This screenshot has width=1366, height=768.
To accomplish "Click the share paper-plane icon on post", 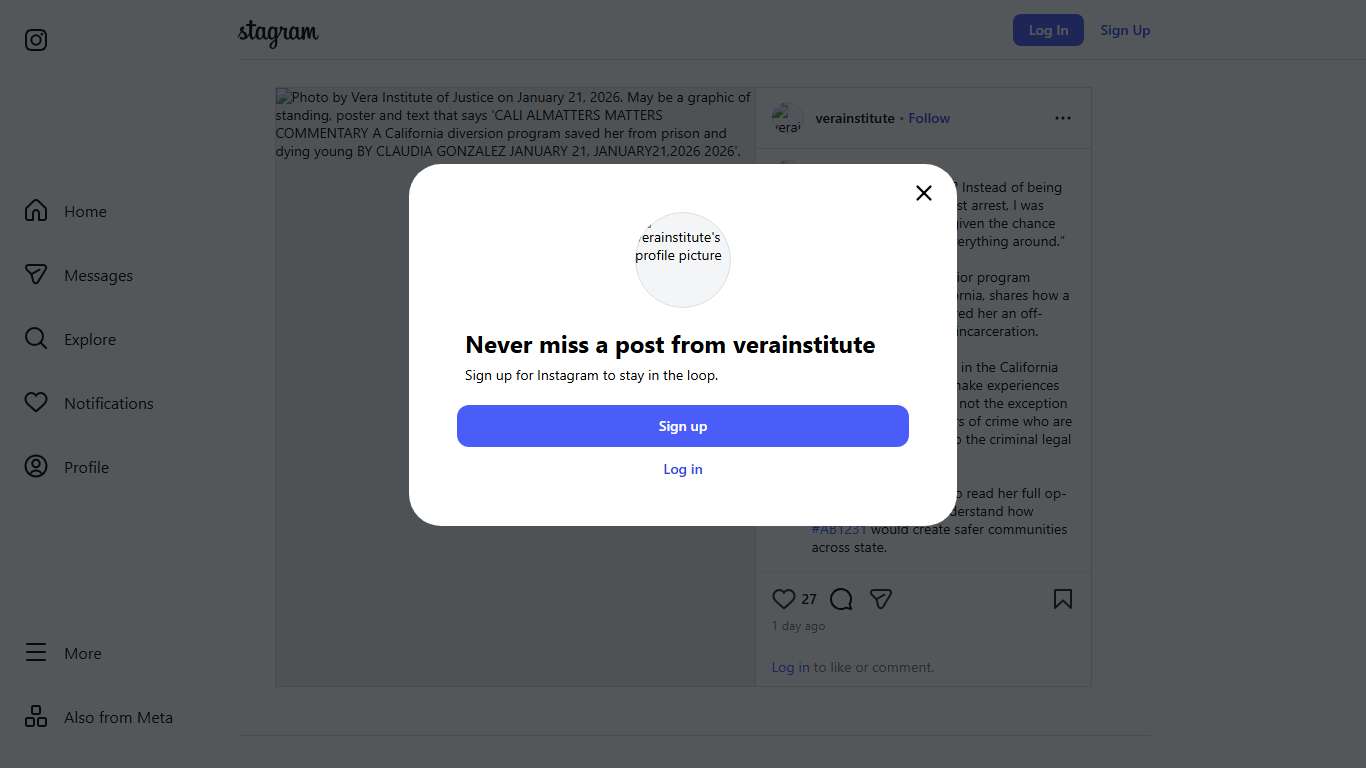I will (x=881, y=599).
